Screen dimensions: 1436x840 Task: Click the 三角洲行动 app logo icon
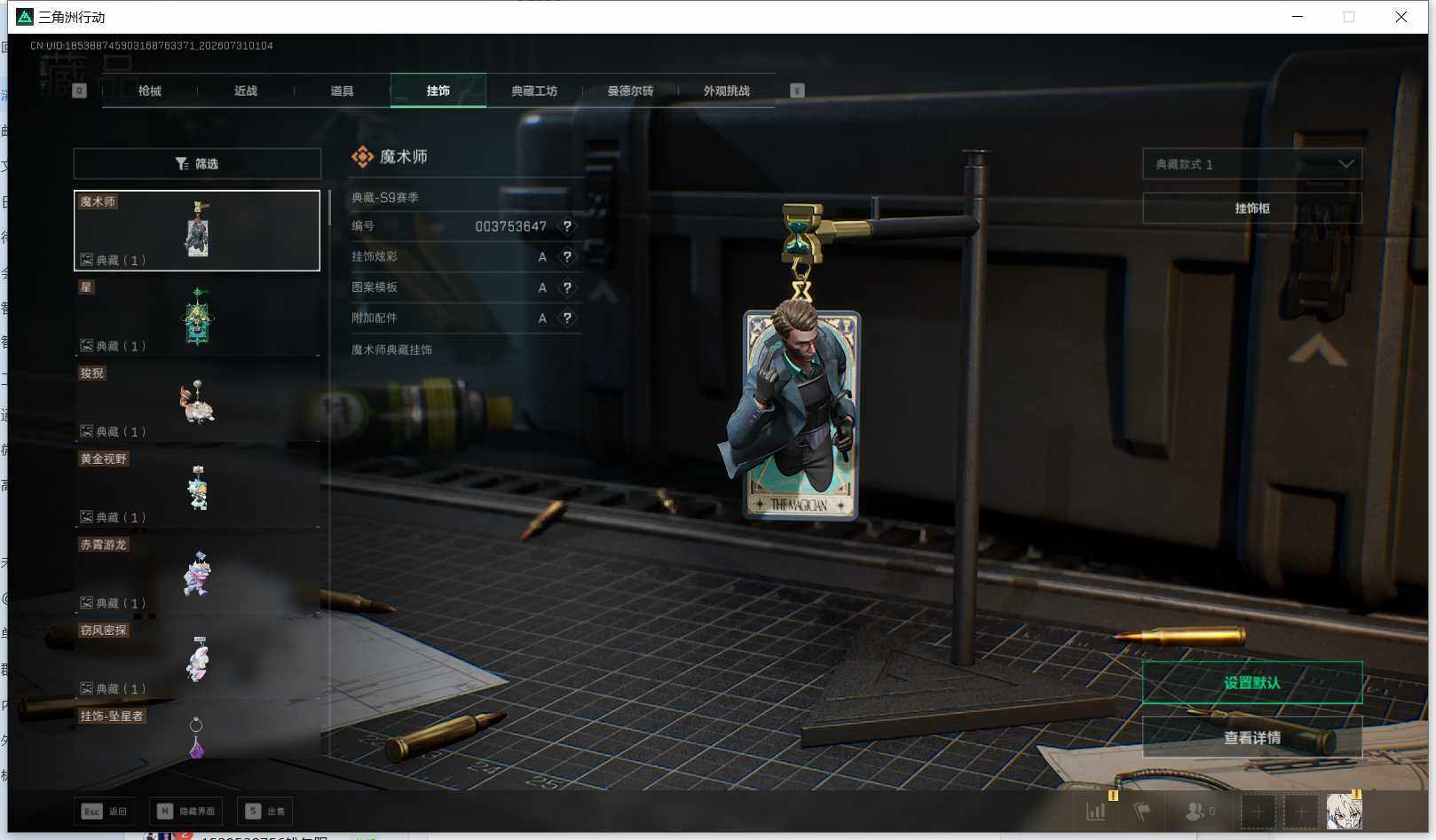pos(25,17)
